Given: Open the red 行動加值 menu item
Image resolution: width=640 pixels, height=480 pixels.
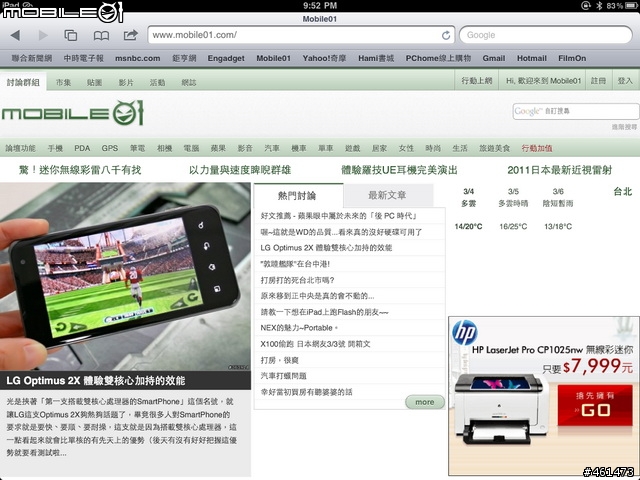Looking at the screenshot, I should pyautogui.click(x=537, y=148).
